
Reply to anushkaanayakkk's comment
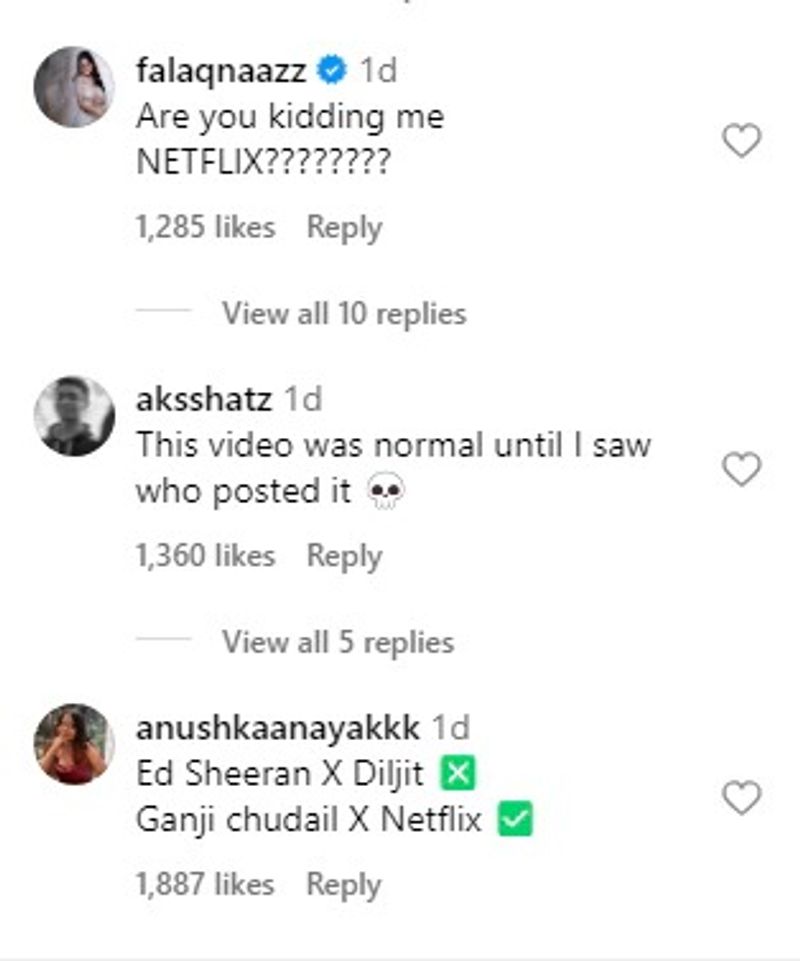point(344,884)
